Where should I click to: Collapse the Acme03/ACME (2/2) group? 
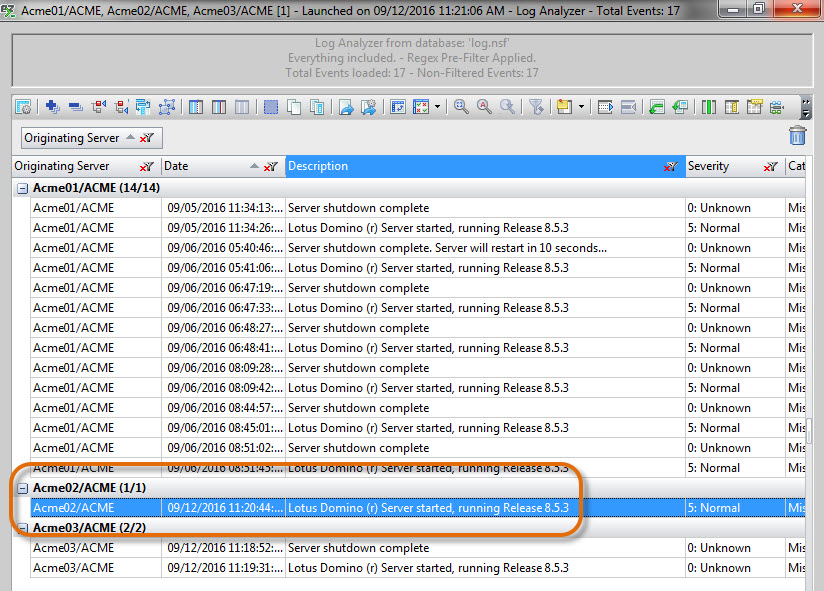tap(23, 528)
